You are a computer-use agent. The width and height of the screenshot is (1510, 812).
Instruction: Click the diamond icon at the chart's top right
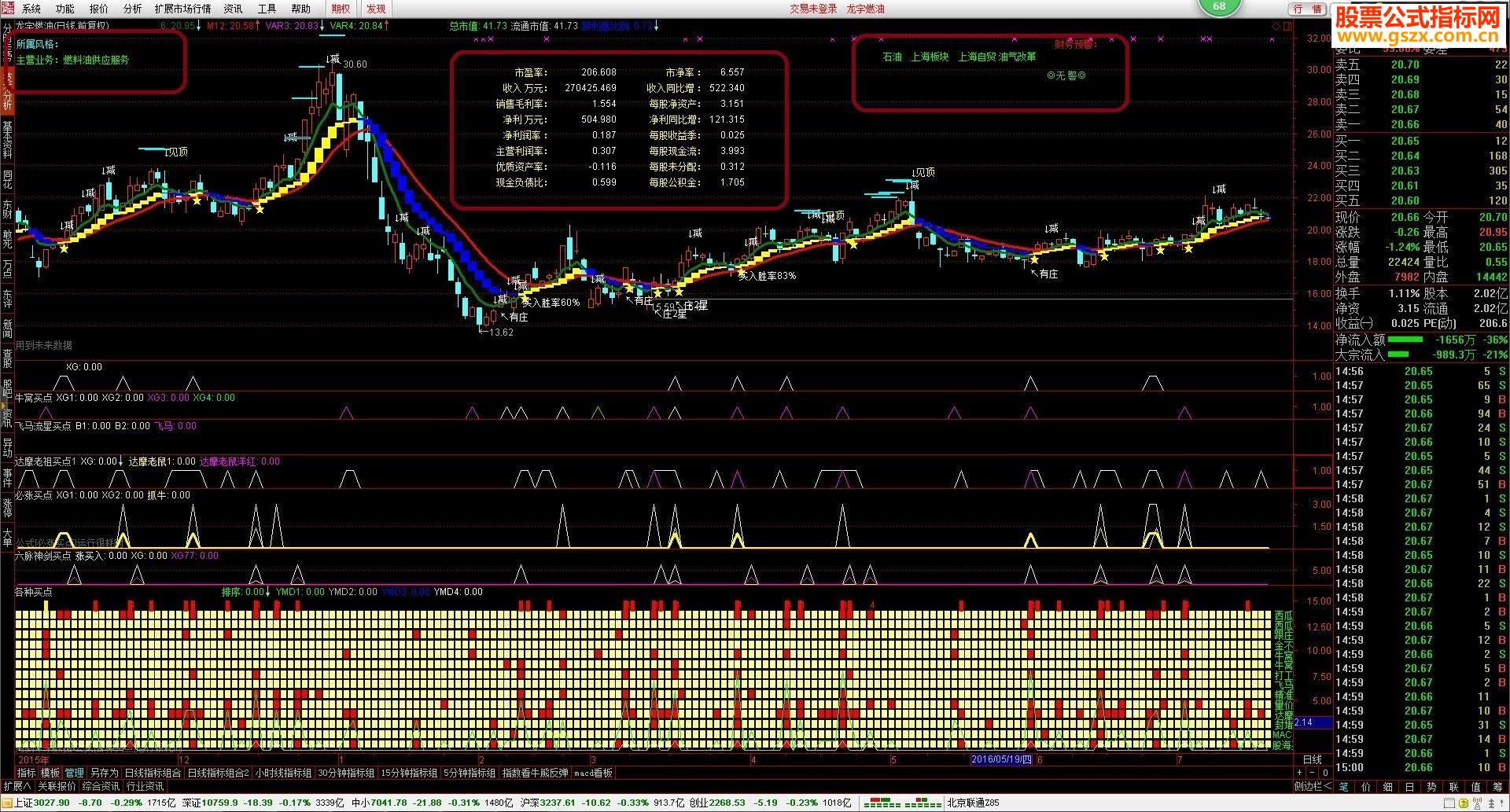pos(1276,26)
